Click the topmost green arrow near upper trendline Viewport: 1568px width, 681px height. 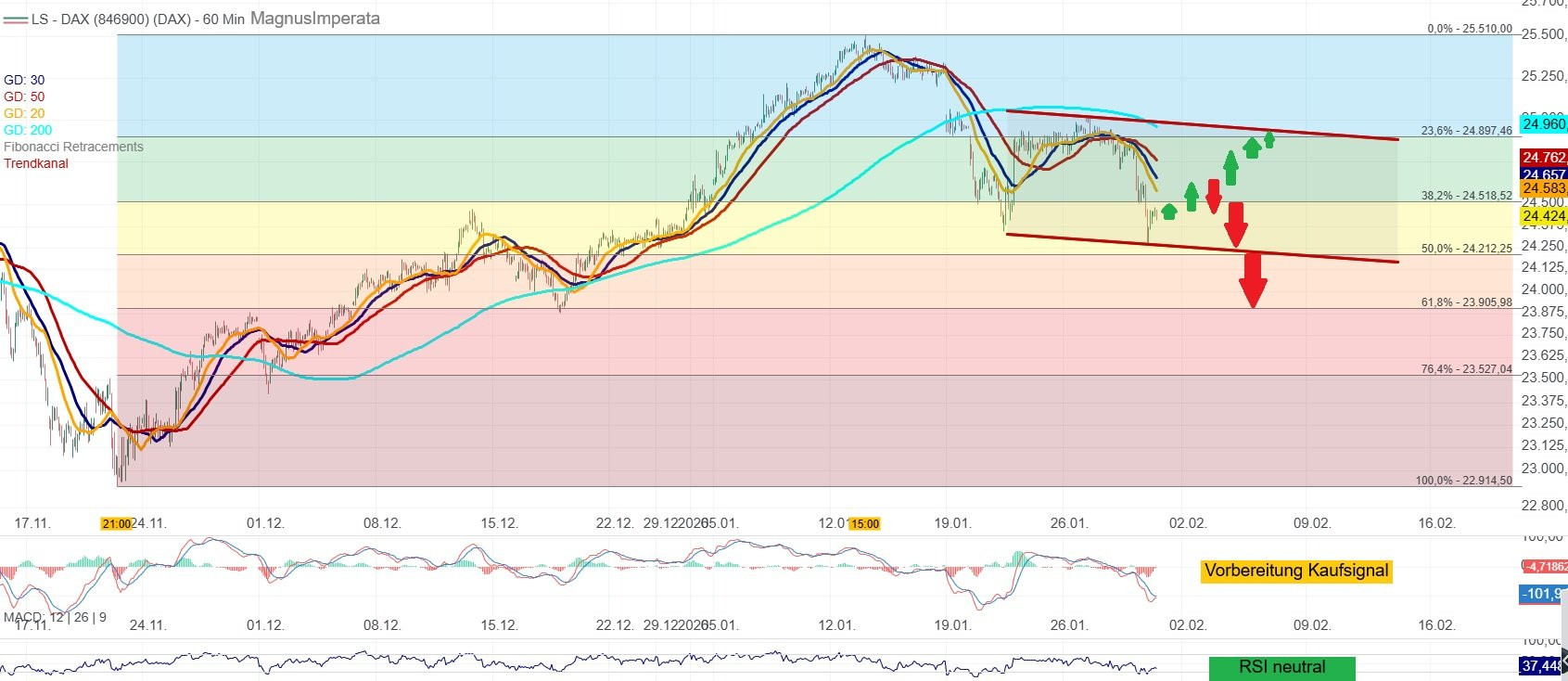click(1268, 138)
